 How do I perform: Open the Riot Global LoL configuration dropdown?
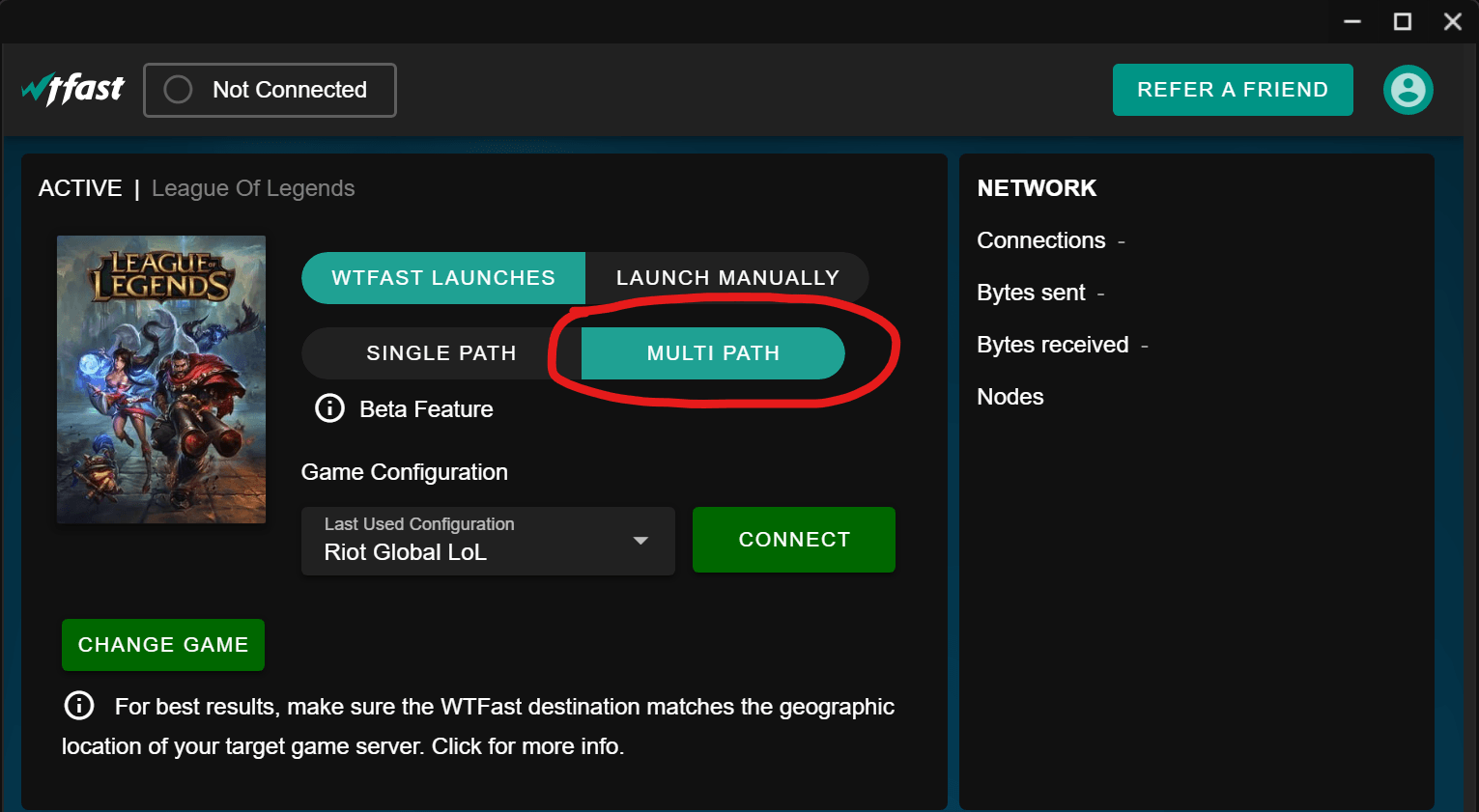[488, 541]
